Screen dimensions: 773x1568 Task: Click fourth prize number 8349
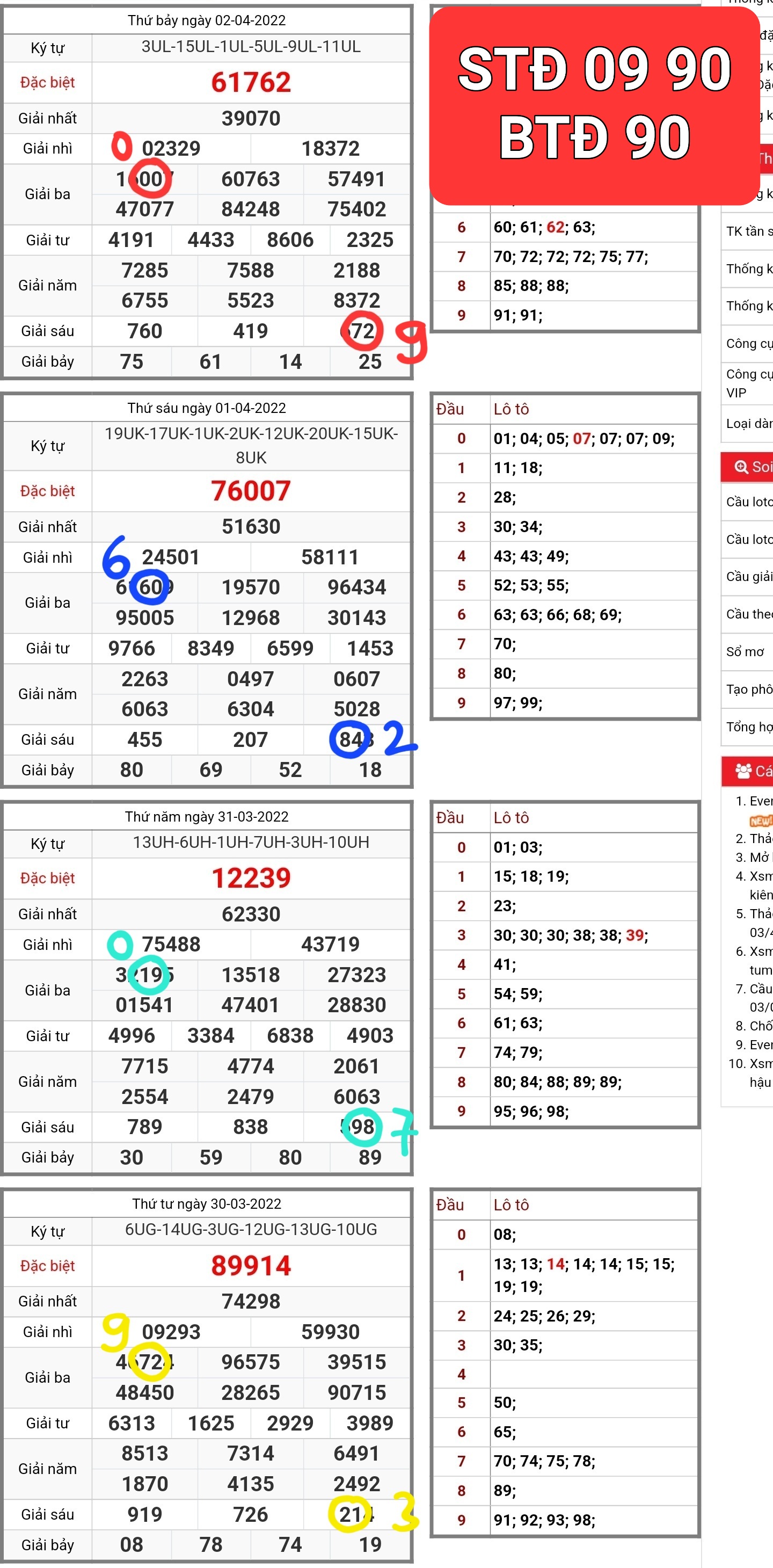tap(210, 648)
